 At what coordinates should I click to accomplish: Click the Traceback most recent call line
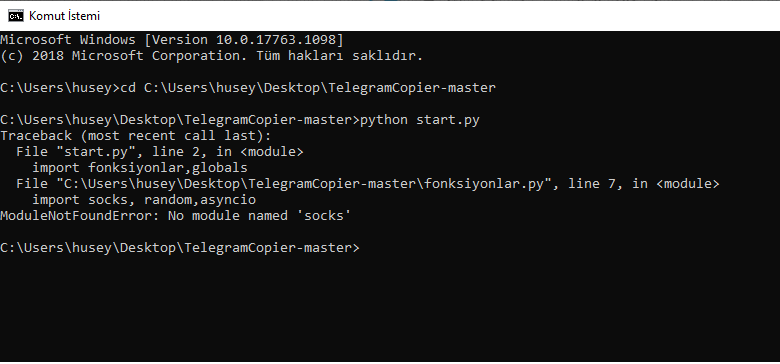(x=135, y=136)
